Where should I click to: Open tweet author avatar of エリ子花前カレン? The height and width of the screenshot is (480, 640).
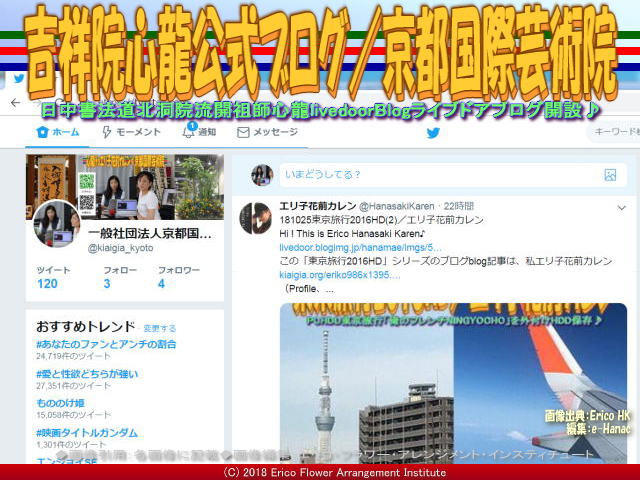[256, 218]
